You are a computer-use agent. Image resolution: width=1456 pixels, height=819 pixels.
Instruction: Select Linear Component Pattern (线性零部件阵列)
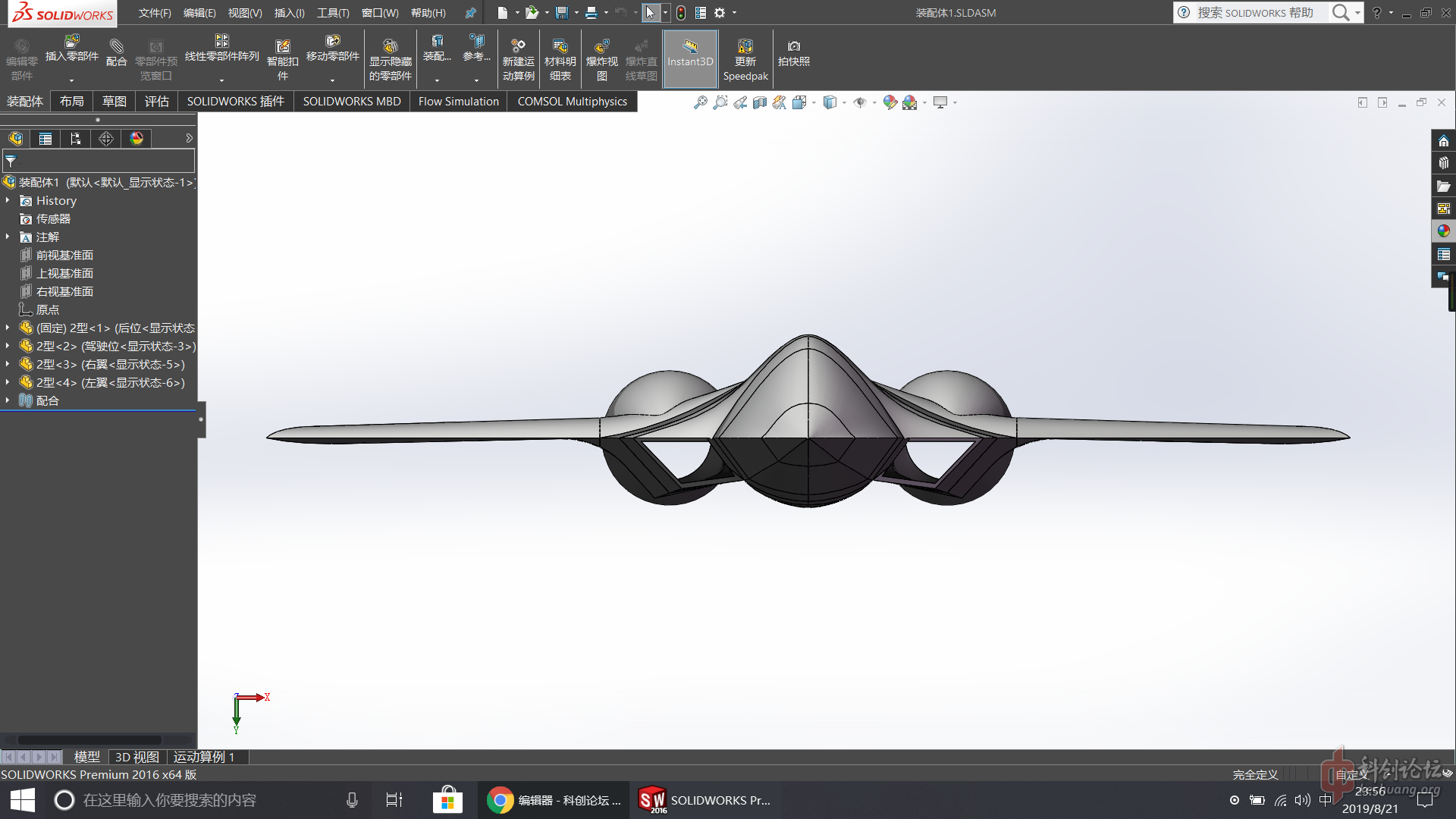[221, 50]
